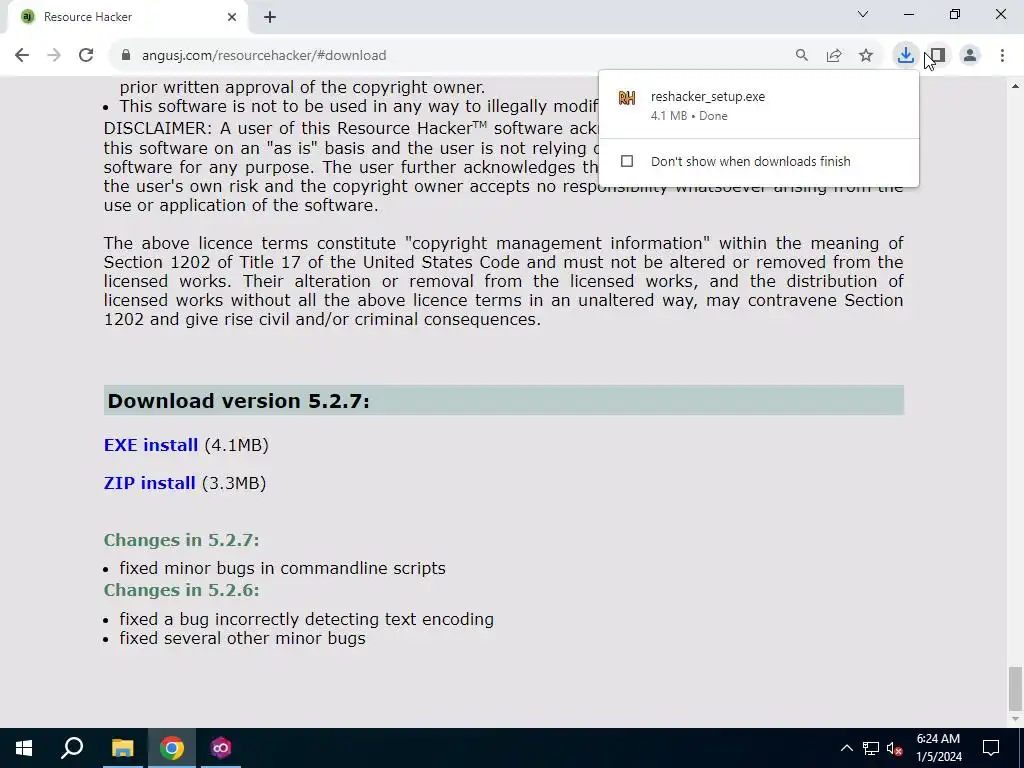Click the page vertical scrollbar thumb
1024x768 pixels.
coord(1015,687)
